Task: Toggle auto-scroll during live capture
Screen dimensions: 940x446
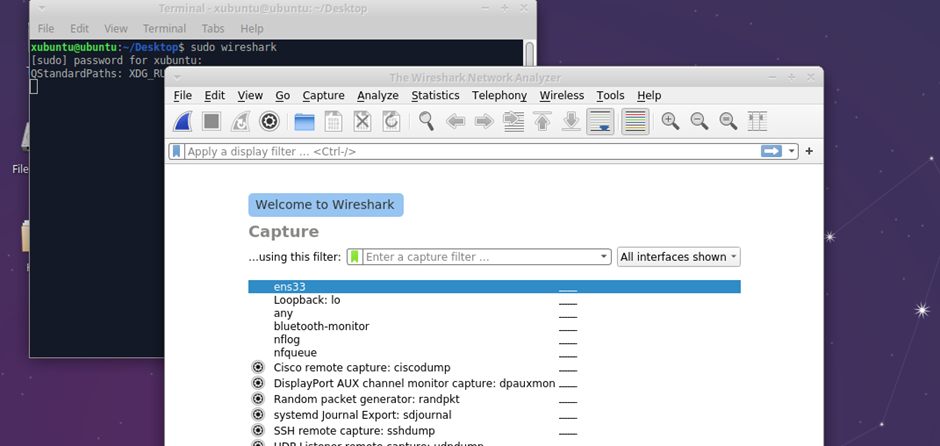Action: coord(600,122)
